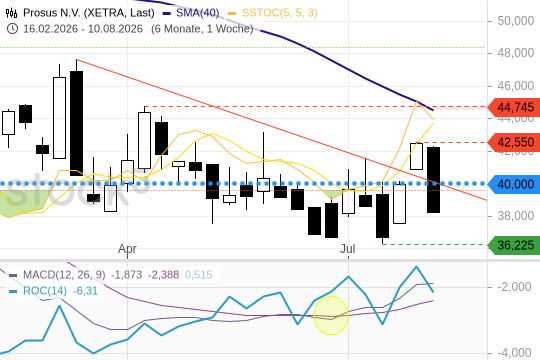The height and width of the screenshot is (360, 540).
Task: Click the orange SSTOC legend marker
Action: coord(232,13)
